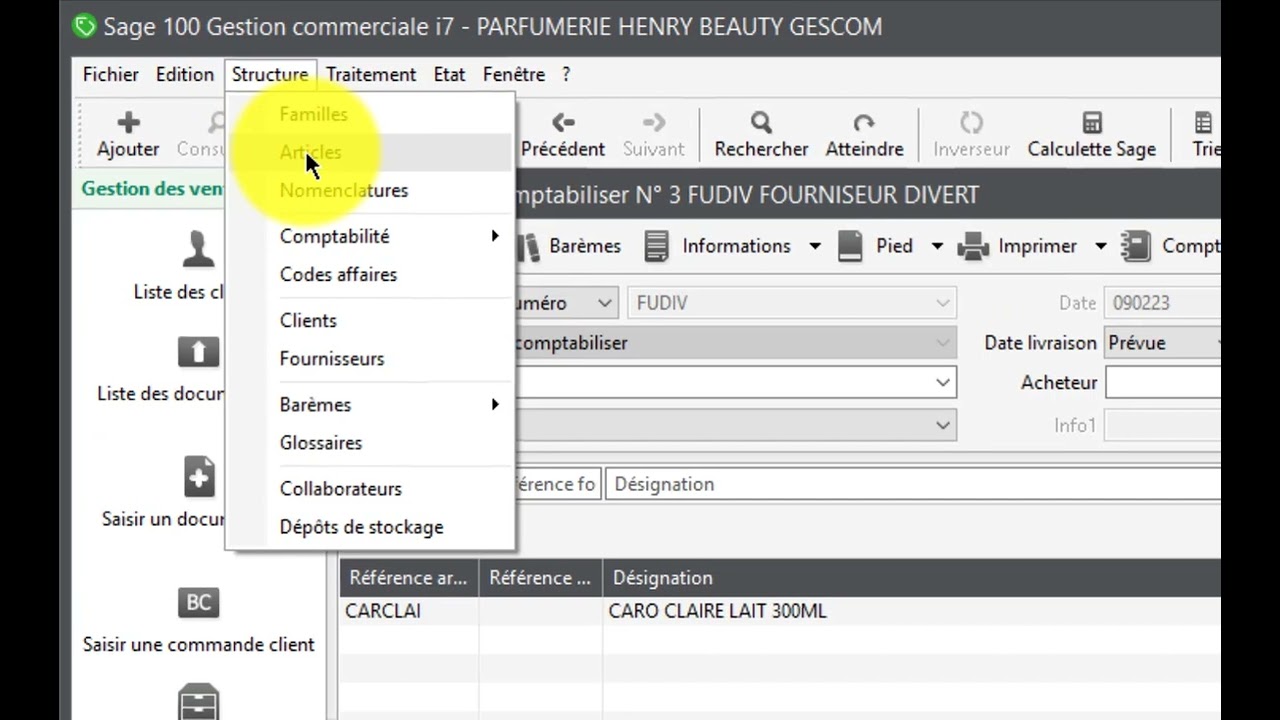Open the Fichier menu

110,74
